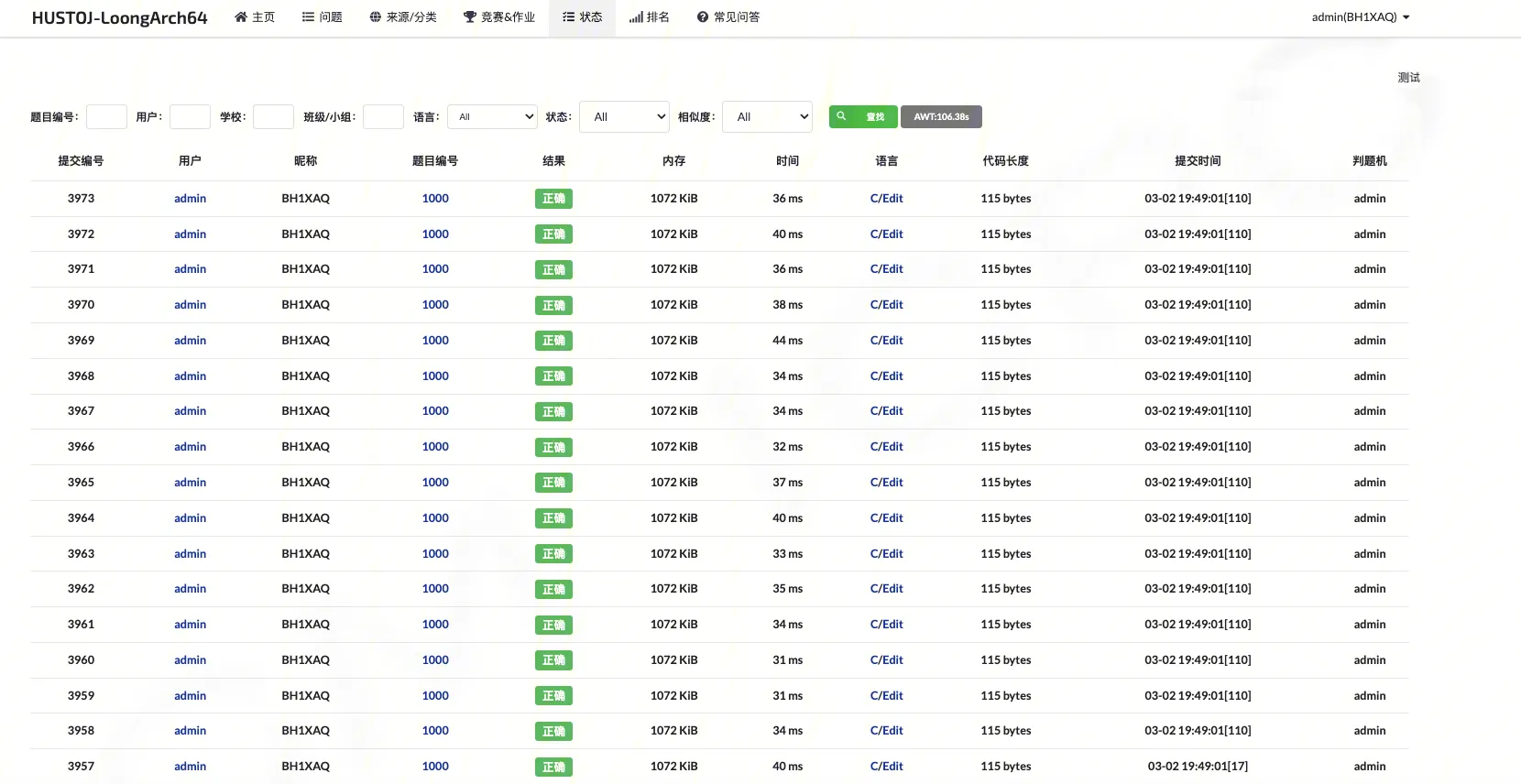
Task: Click into the 学校 school field
Action: point(273,117)
